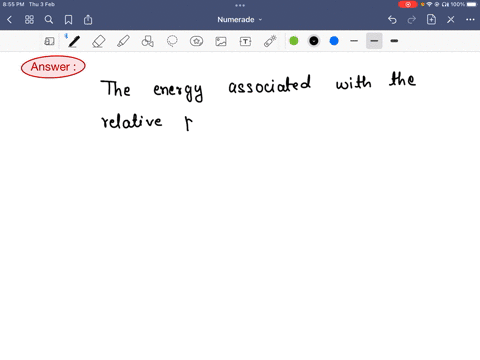Tap the red Answer label
Image resolution: width=480 pixels, height=360 pixels.
(53, 67)
